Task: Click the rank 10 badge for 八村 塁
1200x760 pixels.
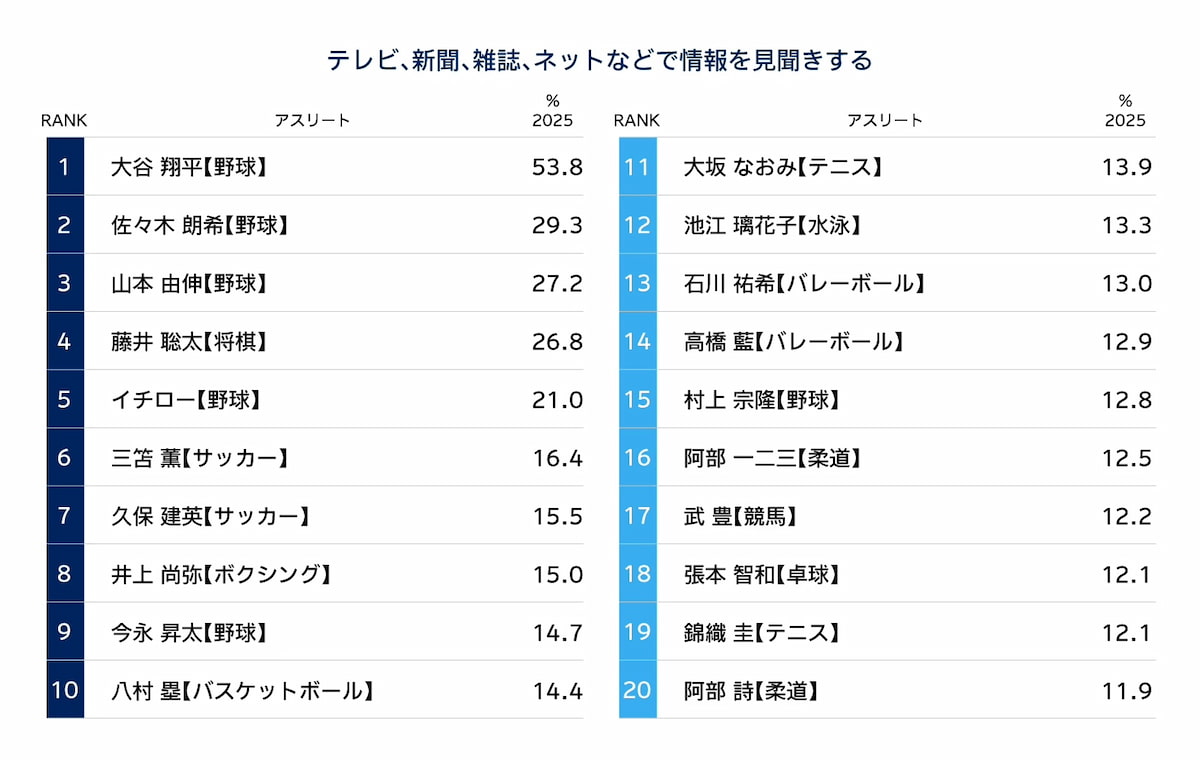Action: [64, 690]
